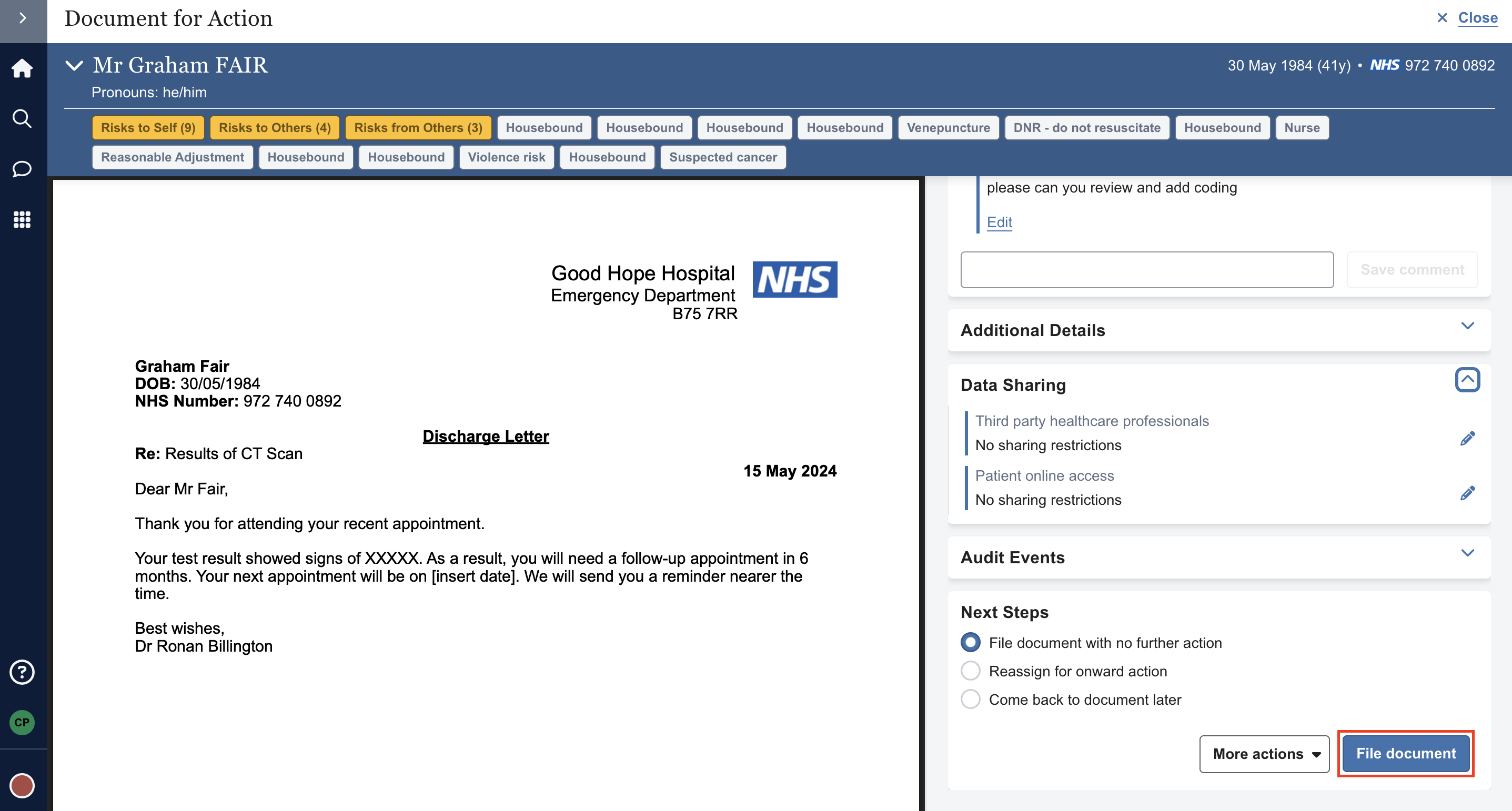Click the Risks to Self (9) tag
The image size is (1512, 811).
148,128
